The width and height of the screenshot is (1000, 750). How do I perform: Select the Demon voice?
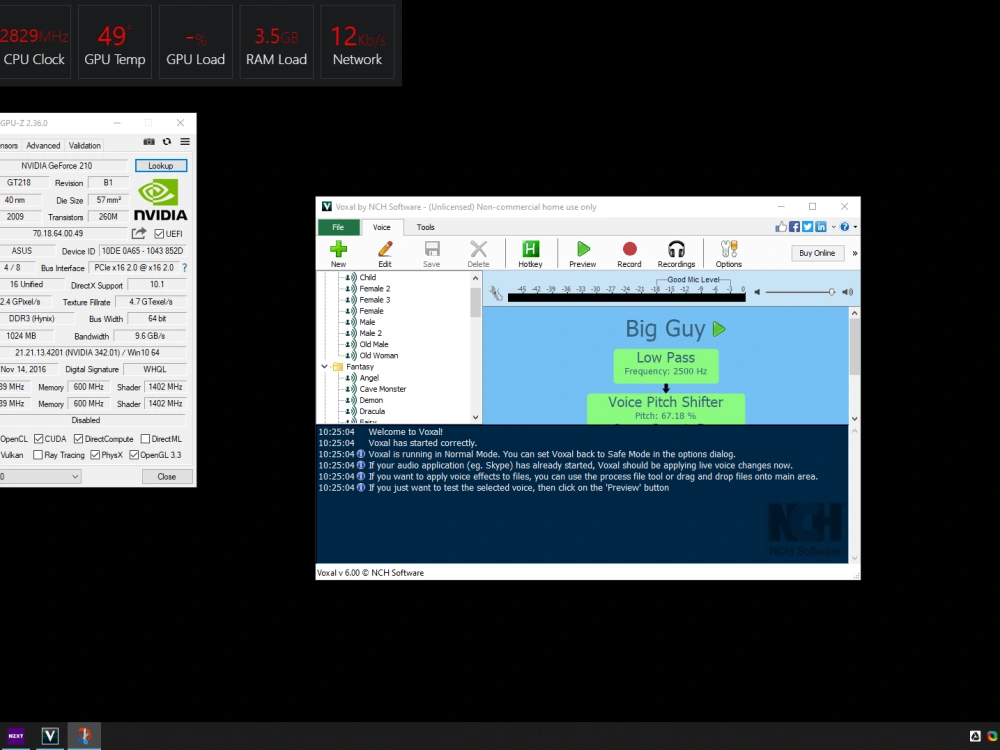coord(371,400)
